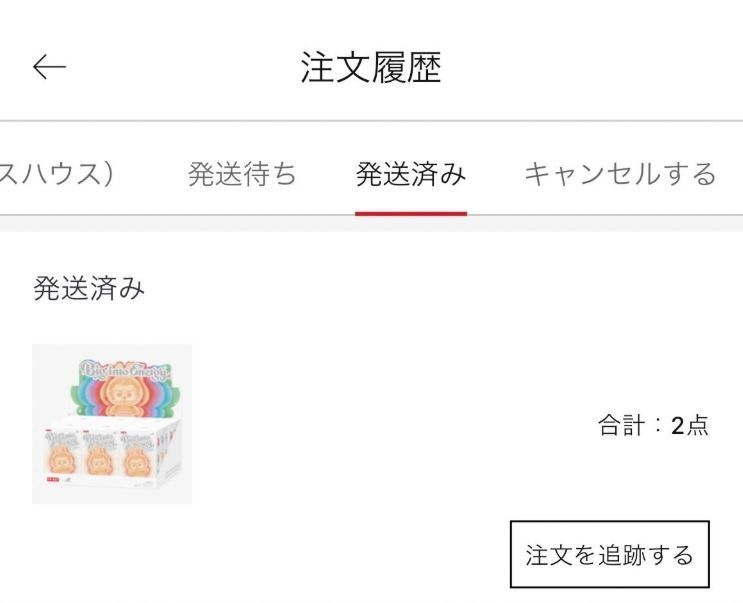Open the キャンセルする tab
This screenshot has height=603, width=743.
620,174
